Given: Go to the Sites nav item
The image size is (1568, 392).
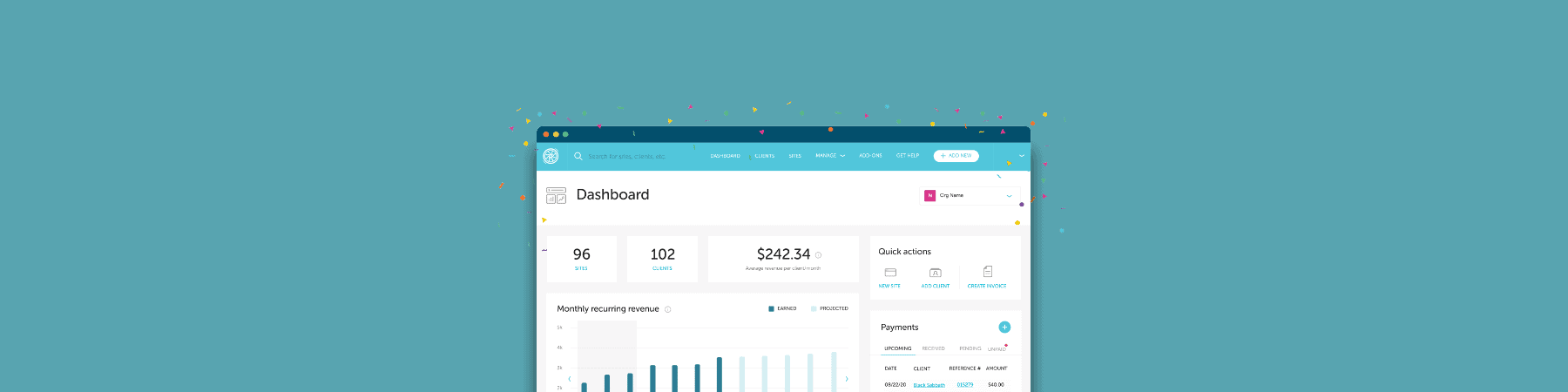Looking at the screenshot, I should (795, 156).
